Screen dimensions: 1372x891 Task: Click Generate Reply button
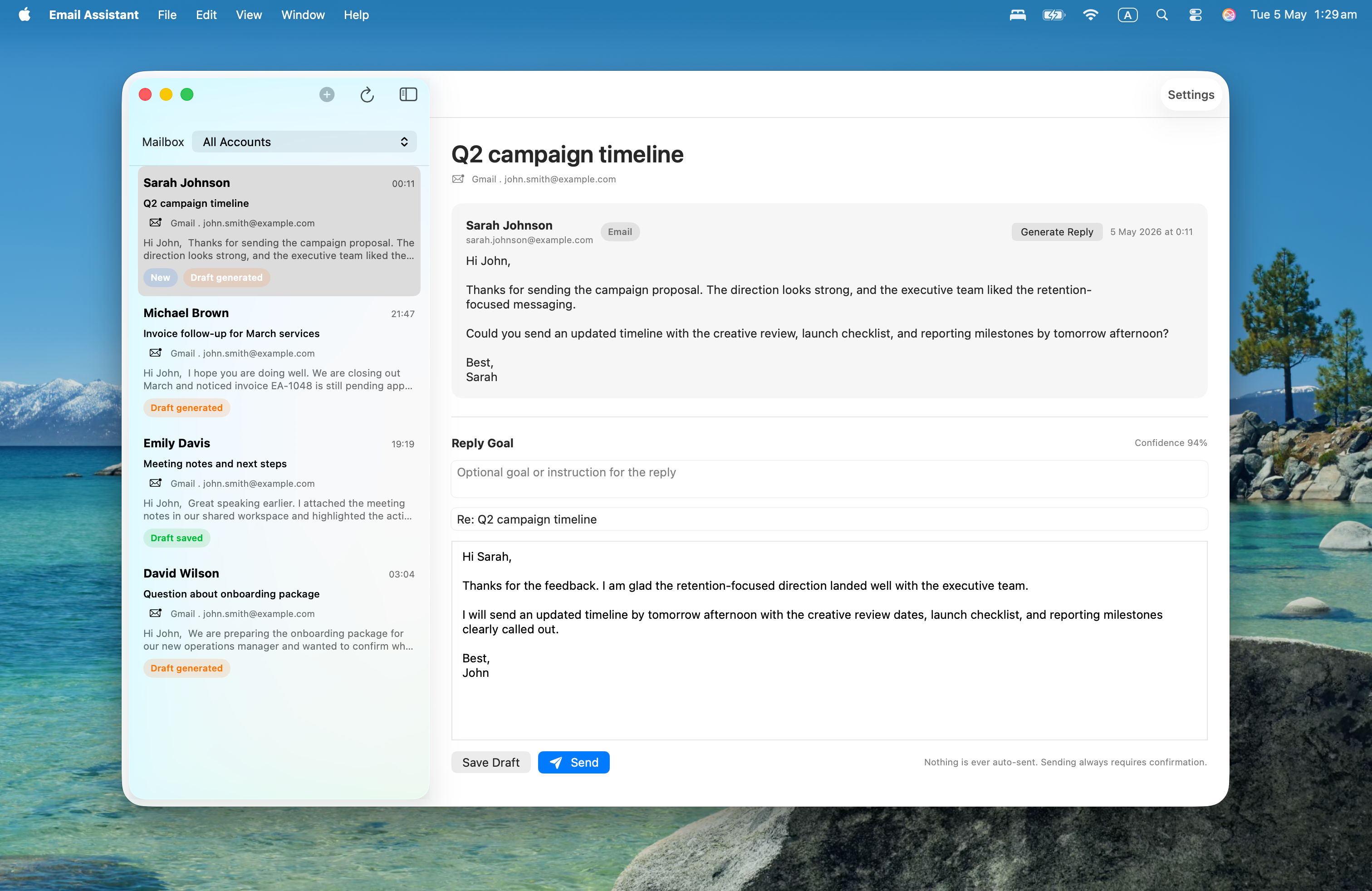[1057, 232]
